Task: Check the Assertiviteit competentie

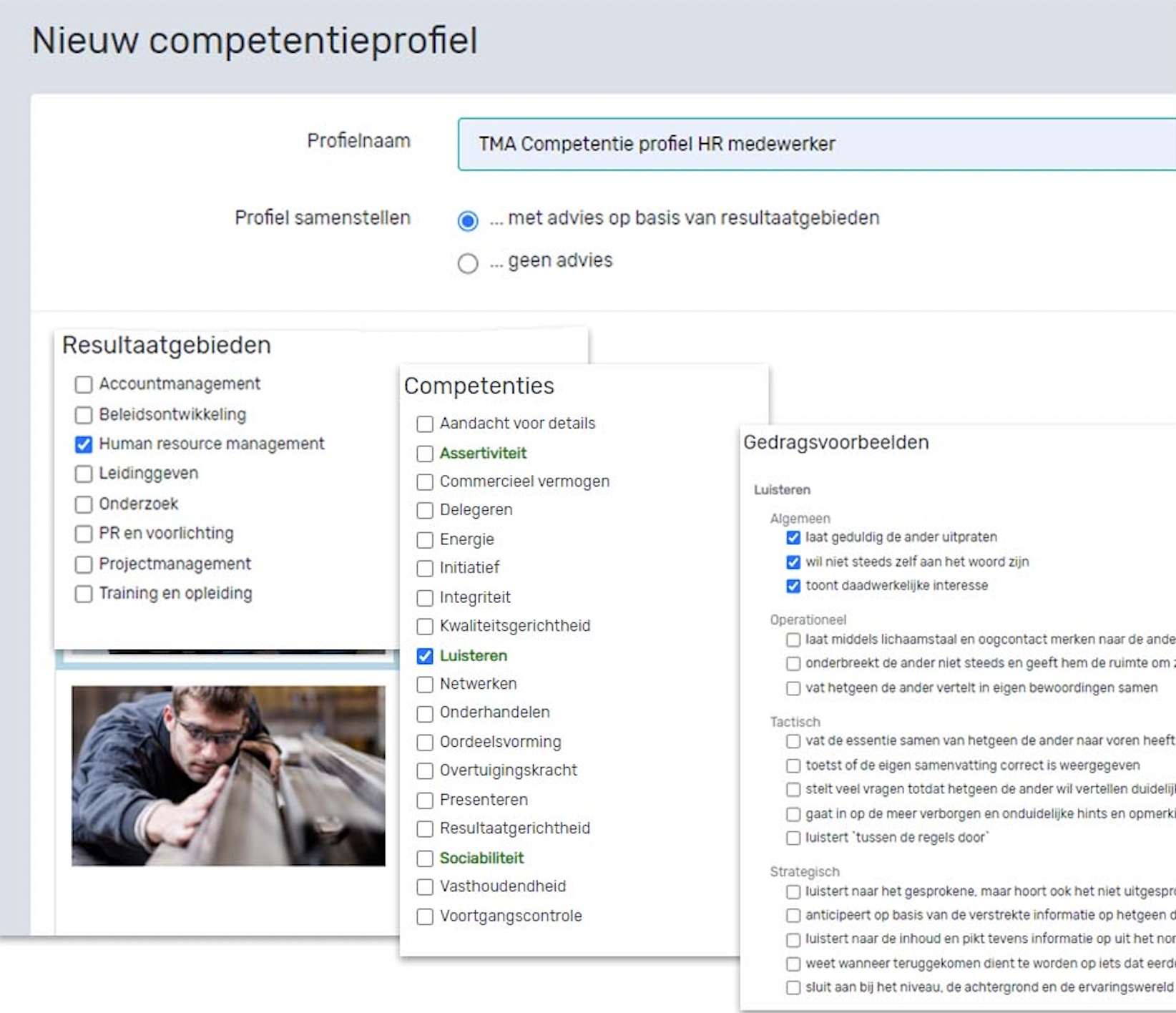Action: point(424,454)
